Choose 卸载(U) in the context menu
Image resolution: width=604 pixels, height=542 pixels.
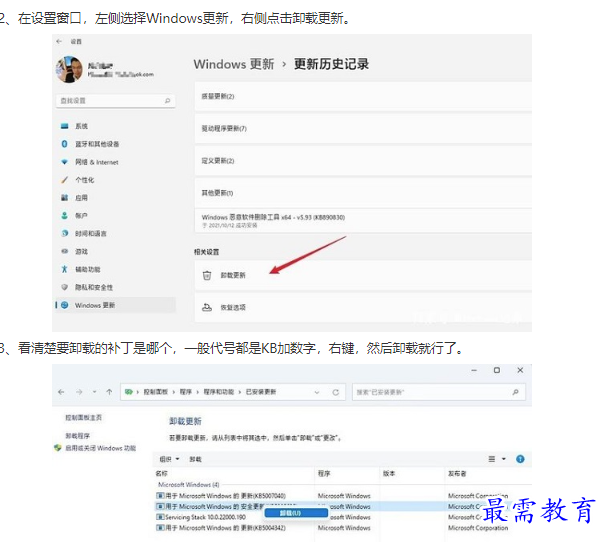tap(295, 513)
